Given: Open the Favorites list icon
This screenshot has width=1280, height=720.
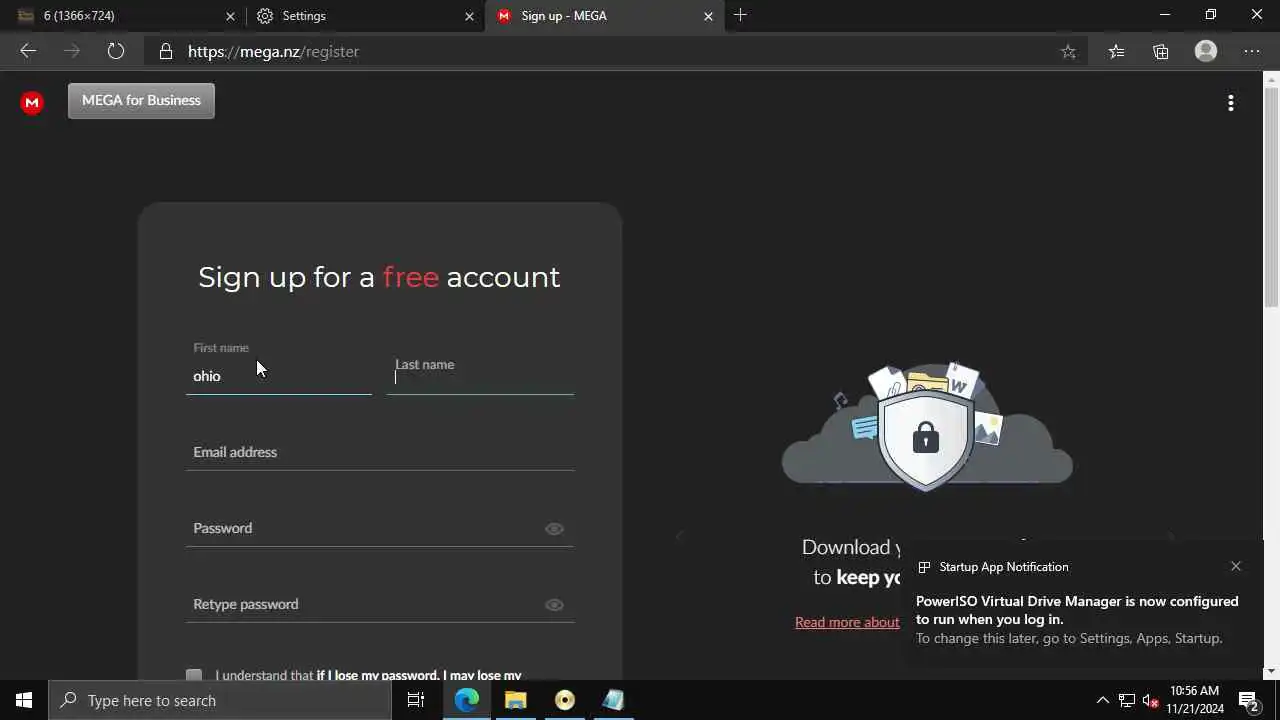Looking at the screenshot, I should [1116, 52].
